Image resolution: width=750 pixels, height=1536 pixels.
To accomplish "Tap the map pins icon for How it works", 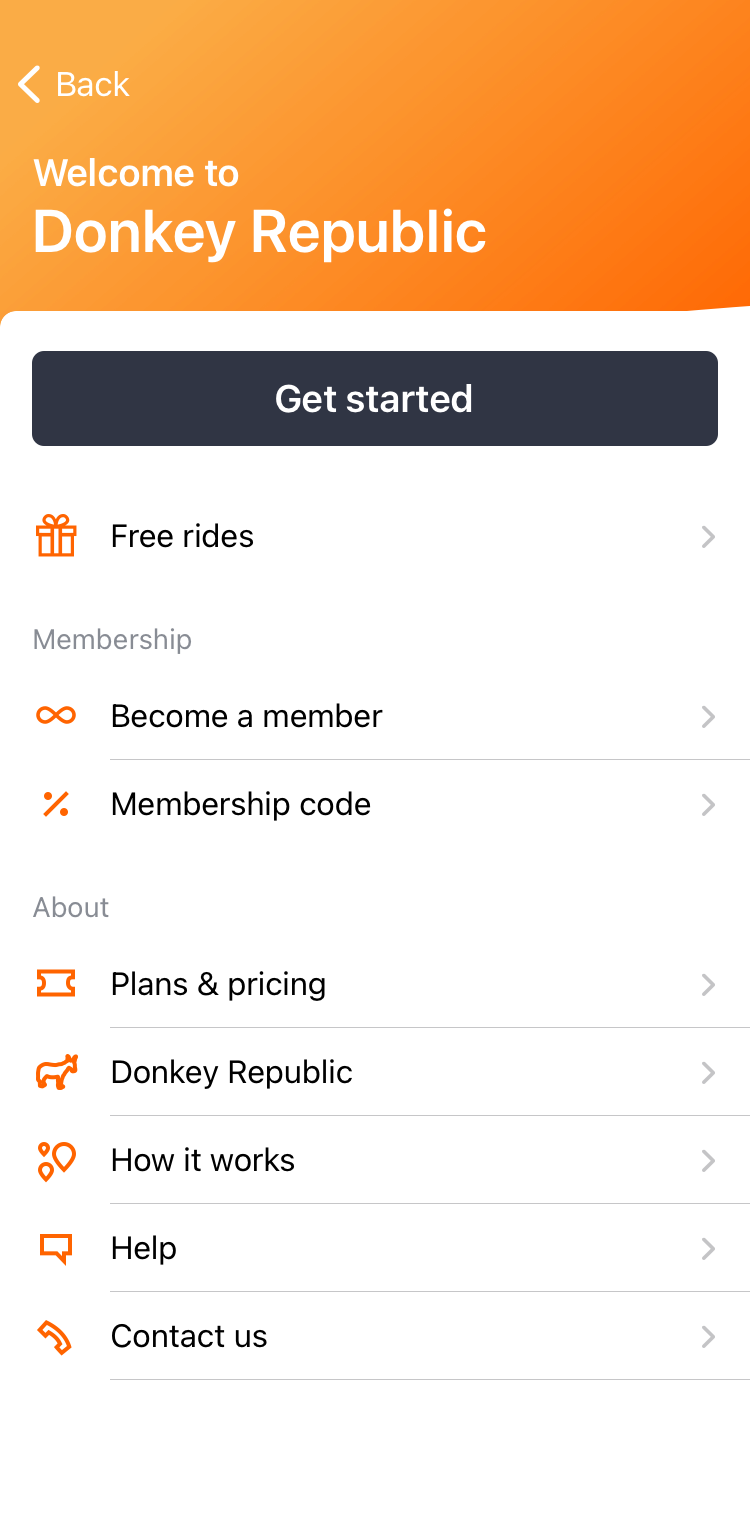I will (x=56, y=1160).
